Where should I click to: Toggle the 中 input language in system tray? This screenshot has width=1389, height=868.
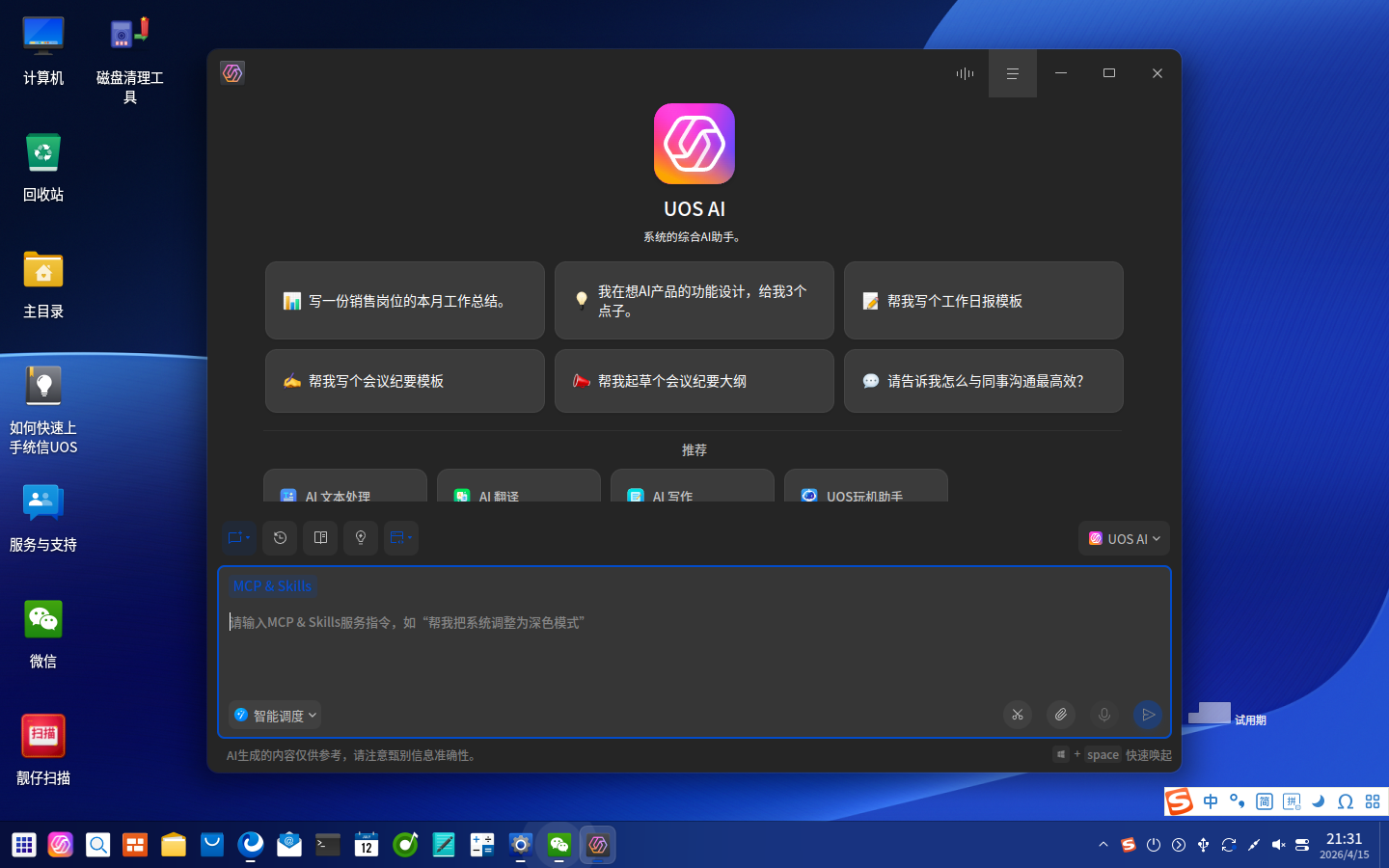pos(1211,801)
